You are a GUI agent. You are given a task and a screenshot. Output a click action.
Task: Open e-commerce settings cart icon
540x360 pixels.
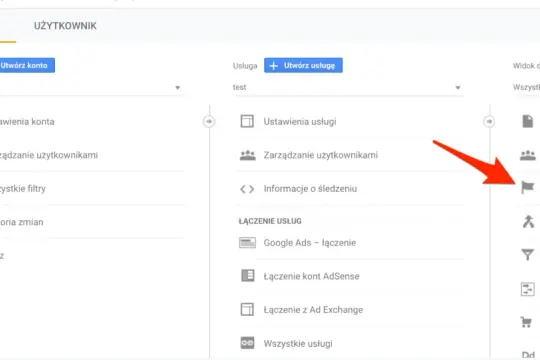(526, 322)
